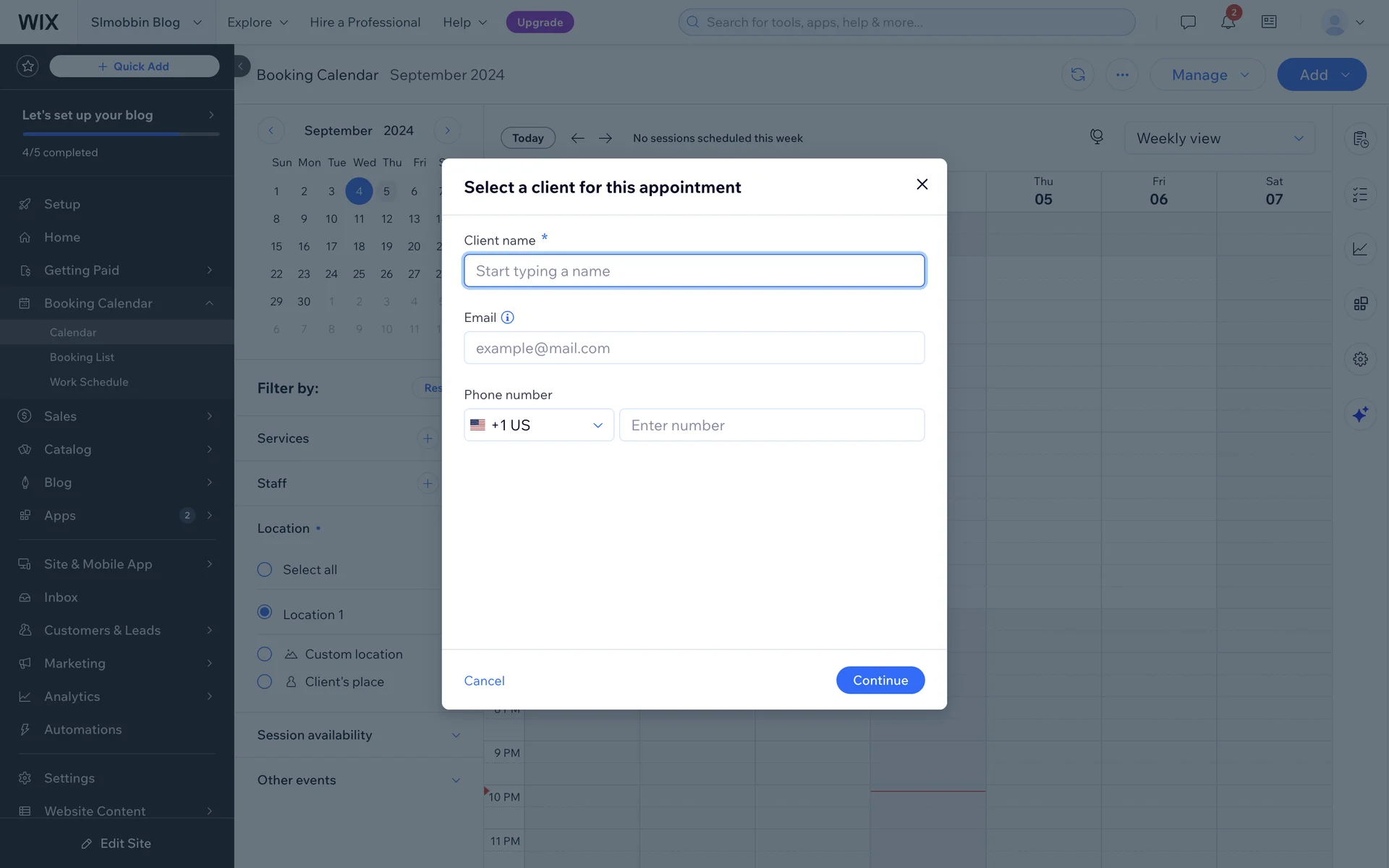This screenshot has width=1389, height=868.
Task: Click the right-panel settings gear icon
Action: tap(1360, 359)
